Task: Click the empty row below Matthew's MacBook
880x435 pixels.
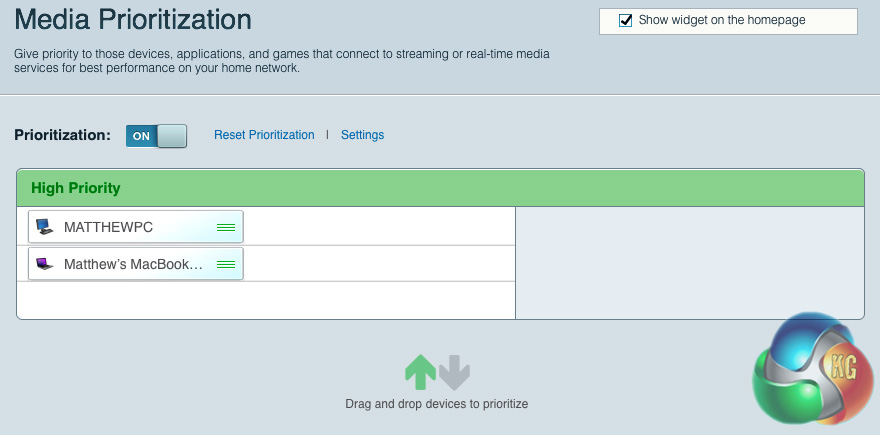Action: tap(266, 300)
